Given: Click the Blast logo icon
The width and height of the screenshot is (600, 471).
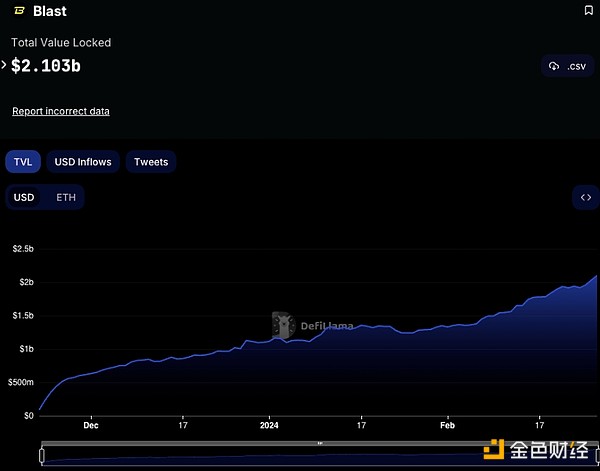Looking at the screenshot, I should pos(18,11).
